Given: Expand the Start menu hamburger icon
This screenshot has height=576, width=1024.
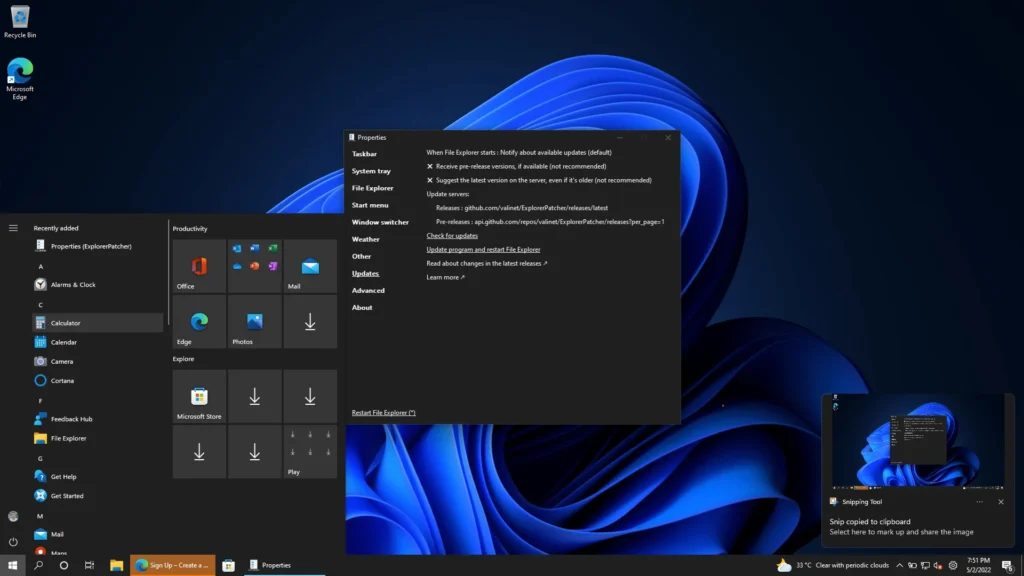Looking at the screenshot, I should [13, 228].
